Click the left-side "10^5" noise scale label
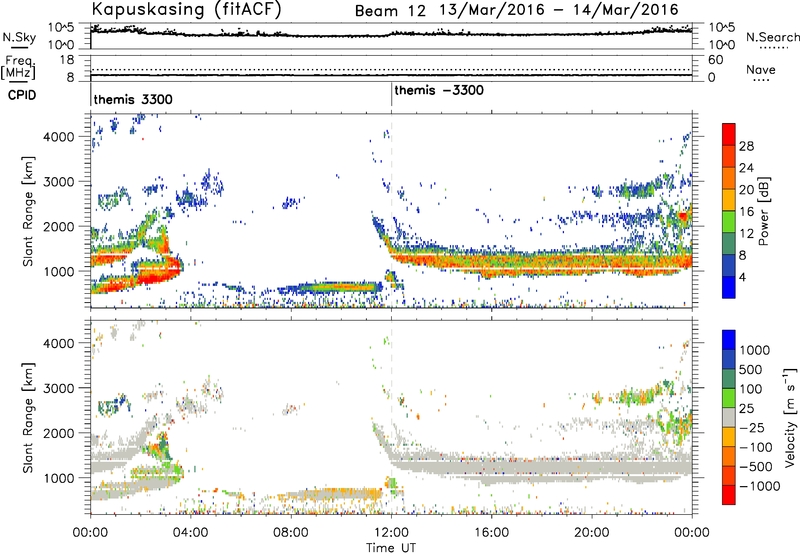800x554 pixels. point(61,27)
